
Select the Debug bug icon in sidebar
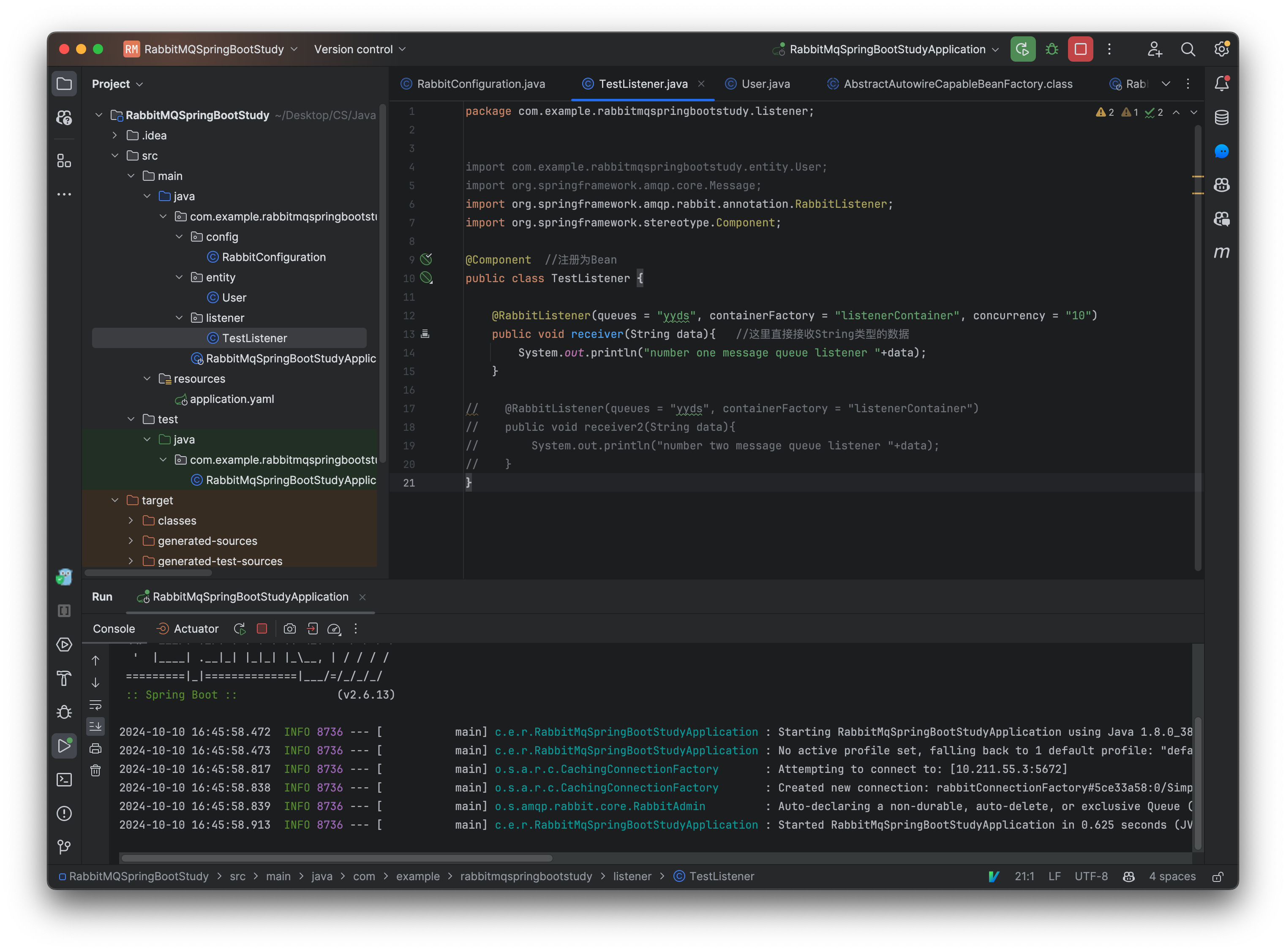(x=64, y=712)
